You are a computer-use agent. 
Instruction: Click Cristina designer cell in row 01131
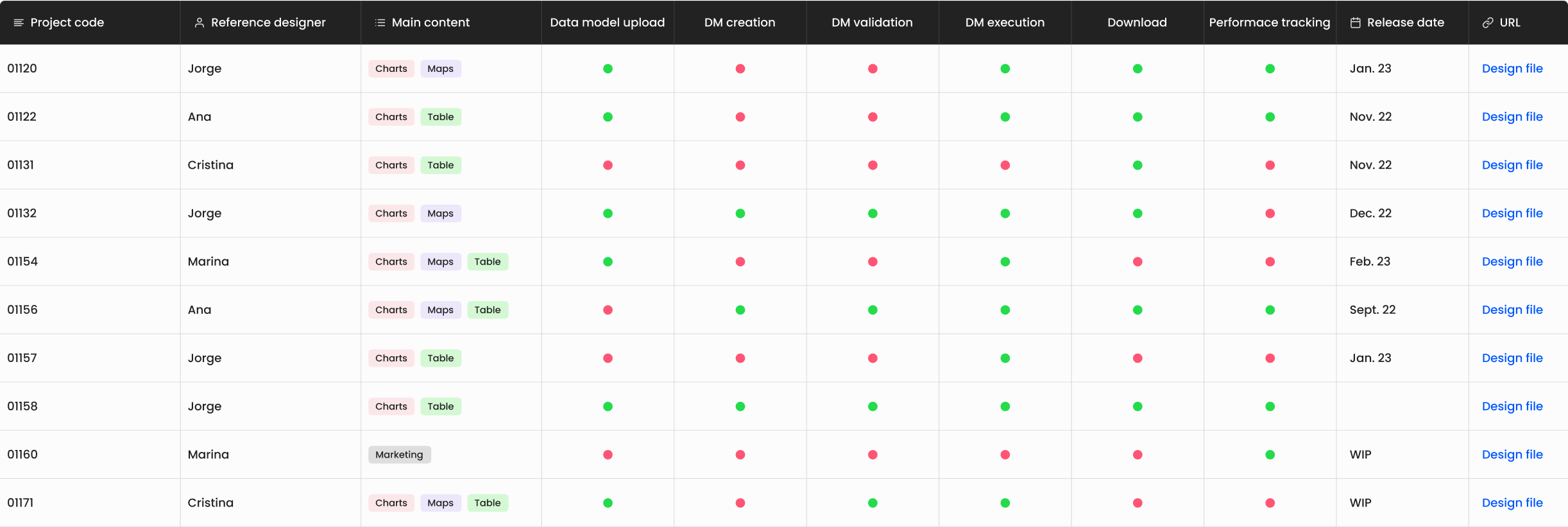pyautogui.click(x=210, y=165)
